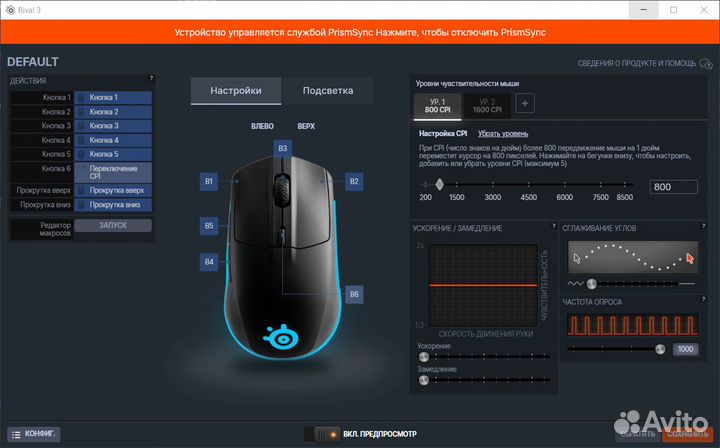Open the Кнопка 2 action dropdown
Image resolution: width=720 pixels, height=448 pixels.
tap(113, 112)
